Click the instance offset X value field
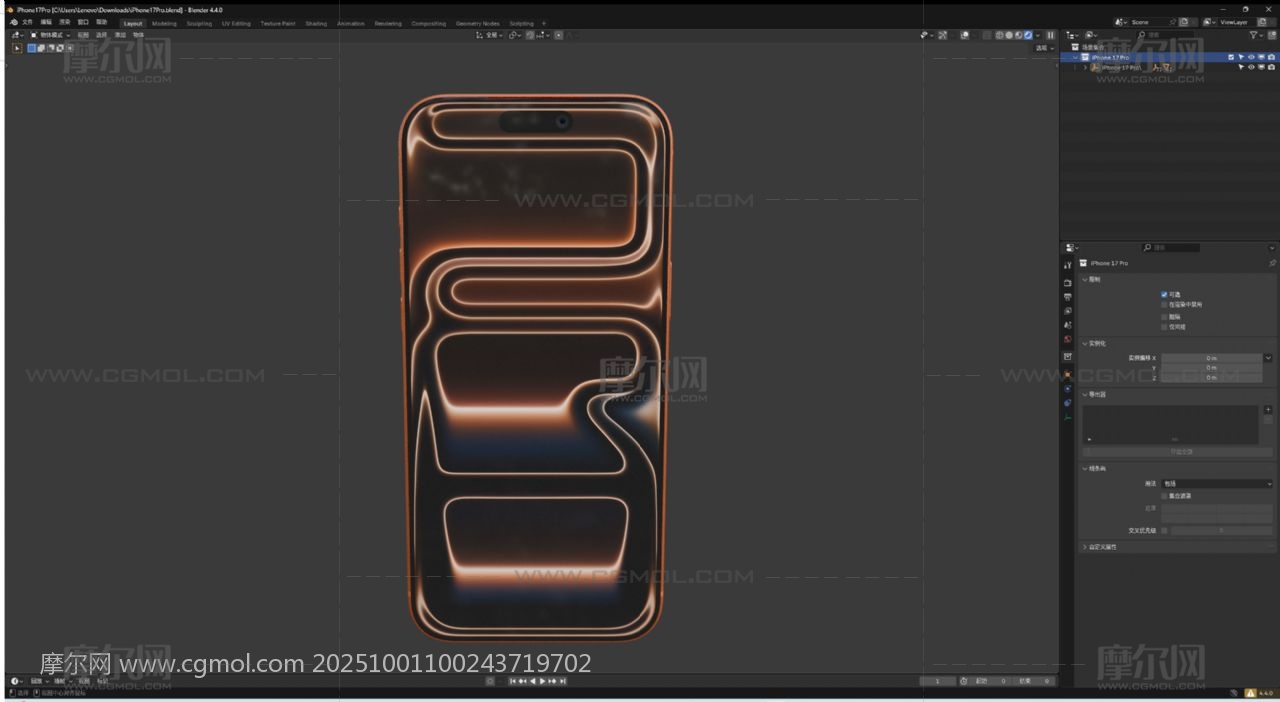 tap(1210, 357)
